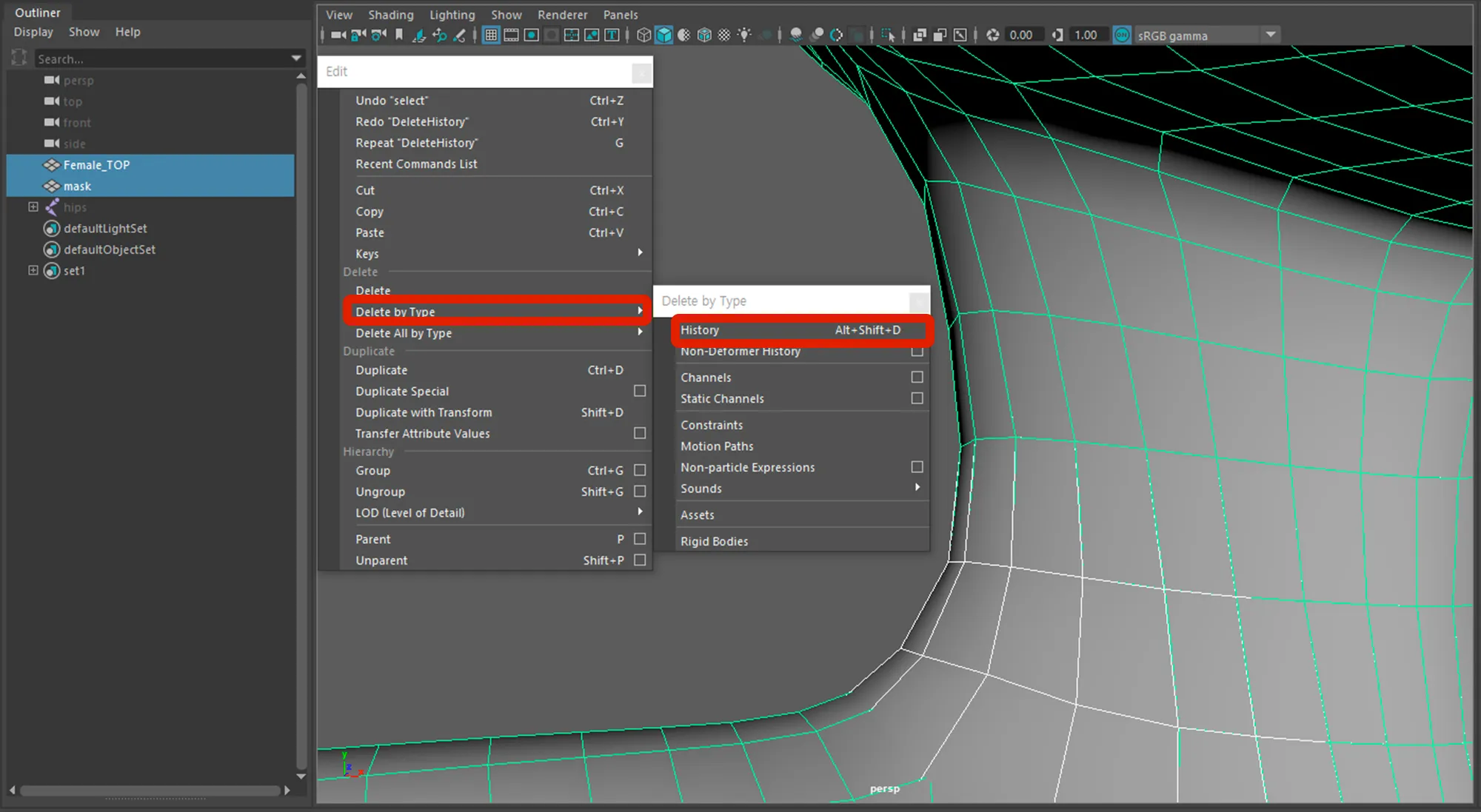Enable Non-Deformer History checkbox

click(916, 351)
